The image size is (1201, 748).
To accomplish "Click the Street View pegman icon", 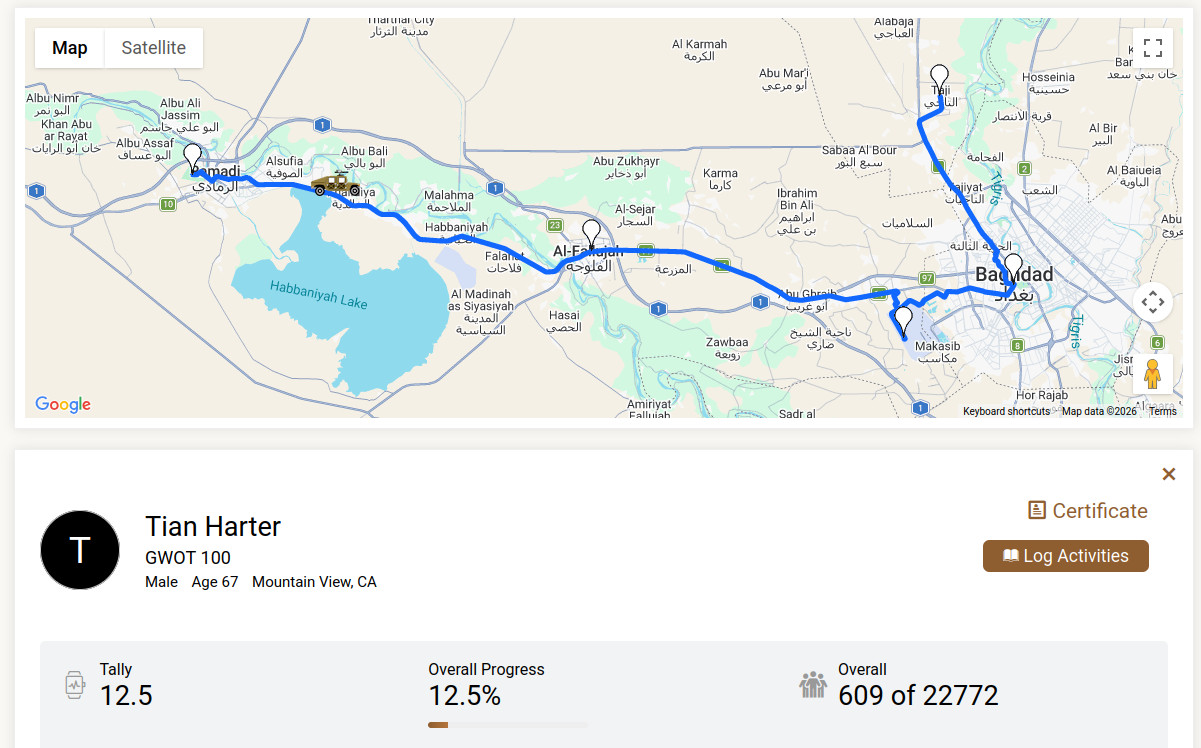I will (1152, 373).
